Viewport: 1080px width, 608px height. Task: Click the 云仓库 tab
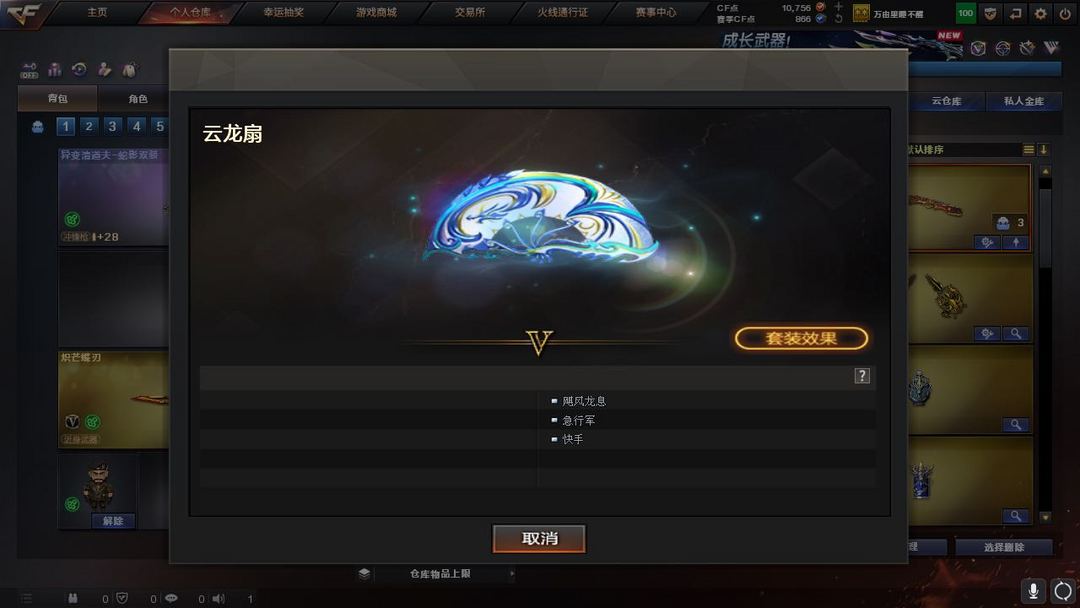[x=946, y=101]
